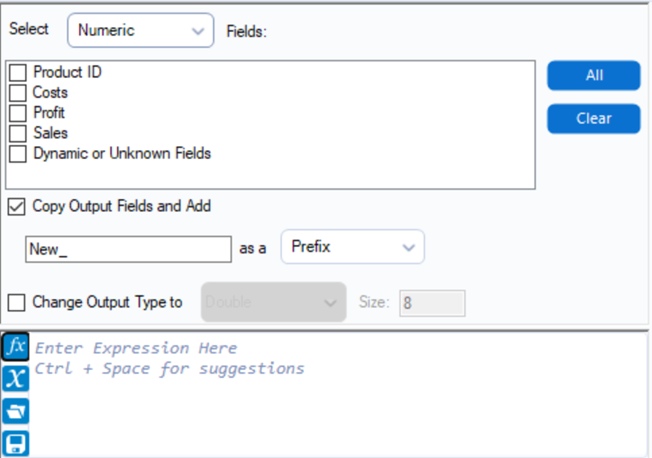Uncheck Copy Output Fields and Add
652x458 pixels.
[x=17, y=207]
